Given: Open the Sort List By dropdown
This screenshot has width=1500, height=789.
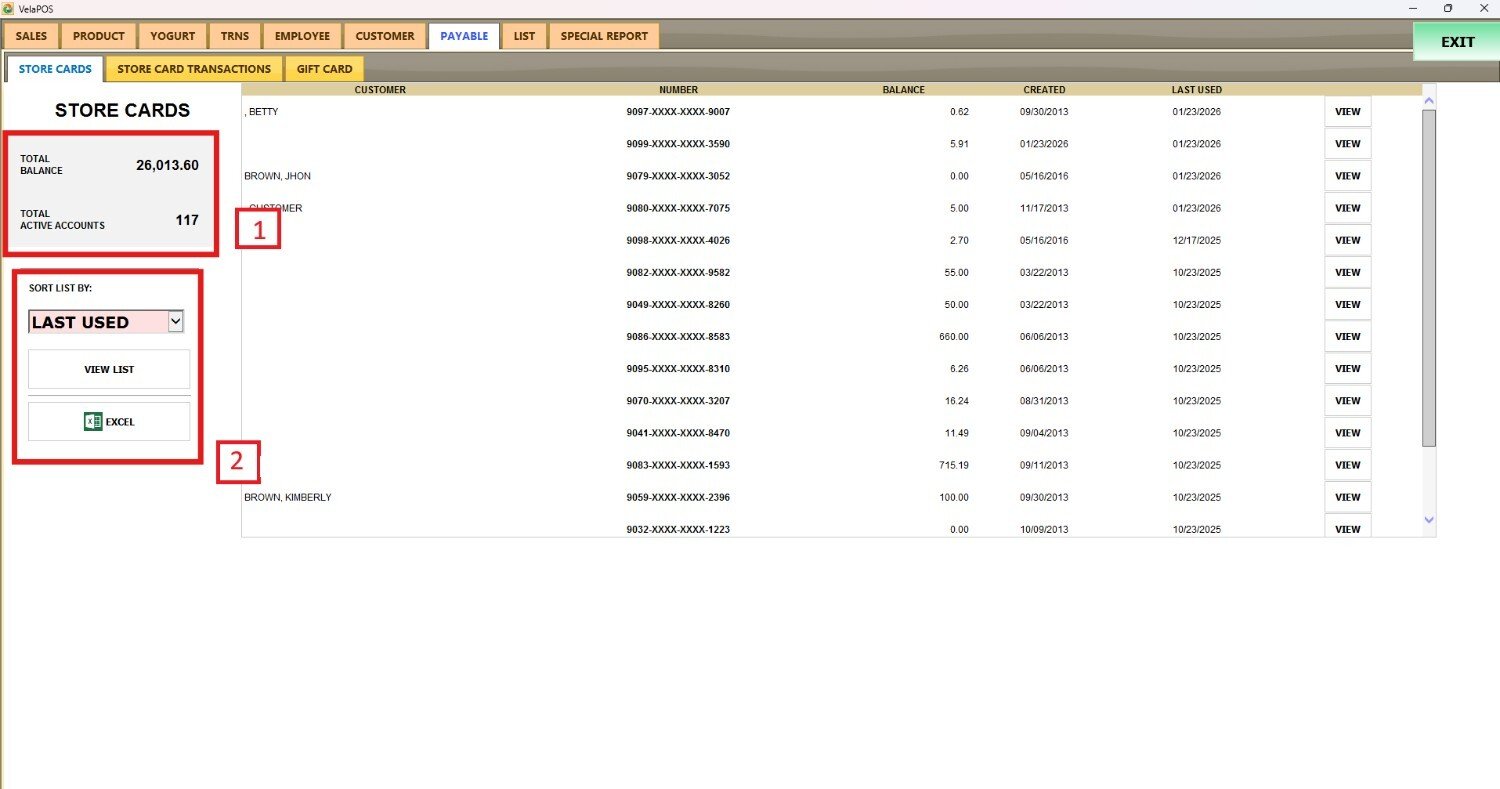Looking at the screenshot, I should 175,321.
